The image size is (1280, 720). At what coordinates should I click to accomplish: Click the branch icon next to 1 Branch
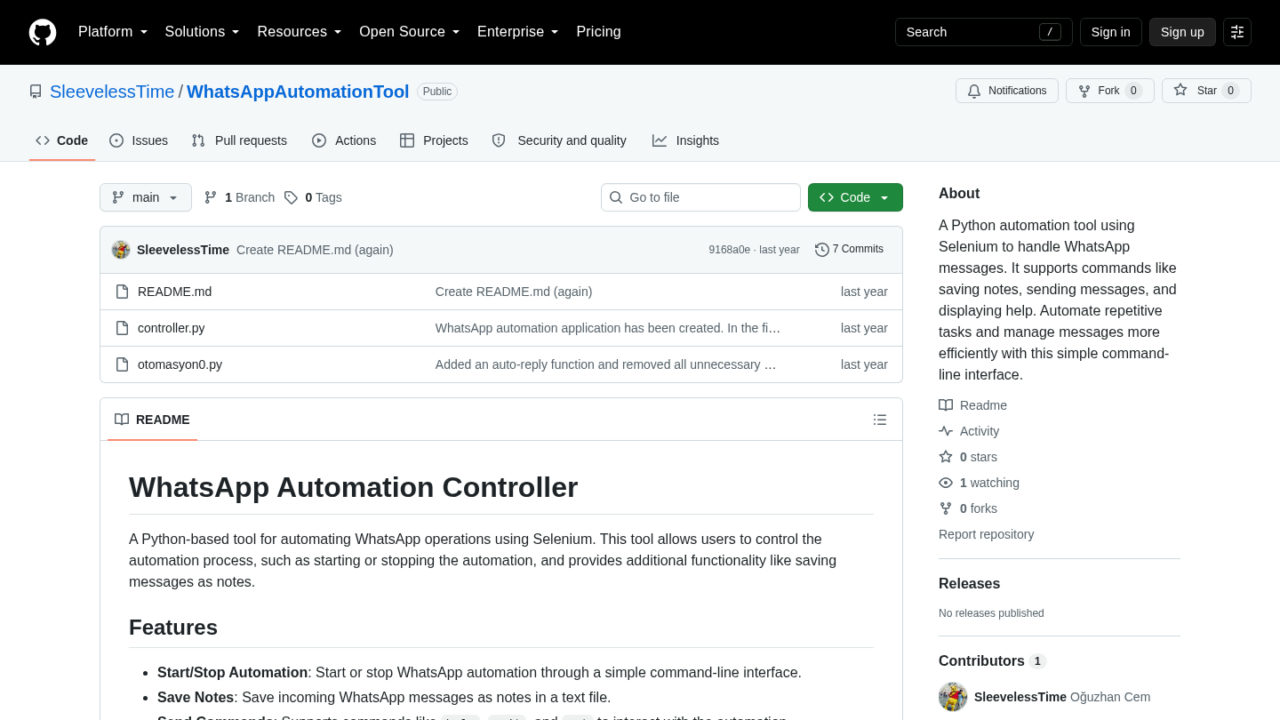pos(210,198)
